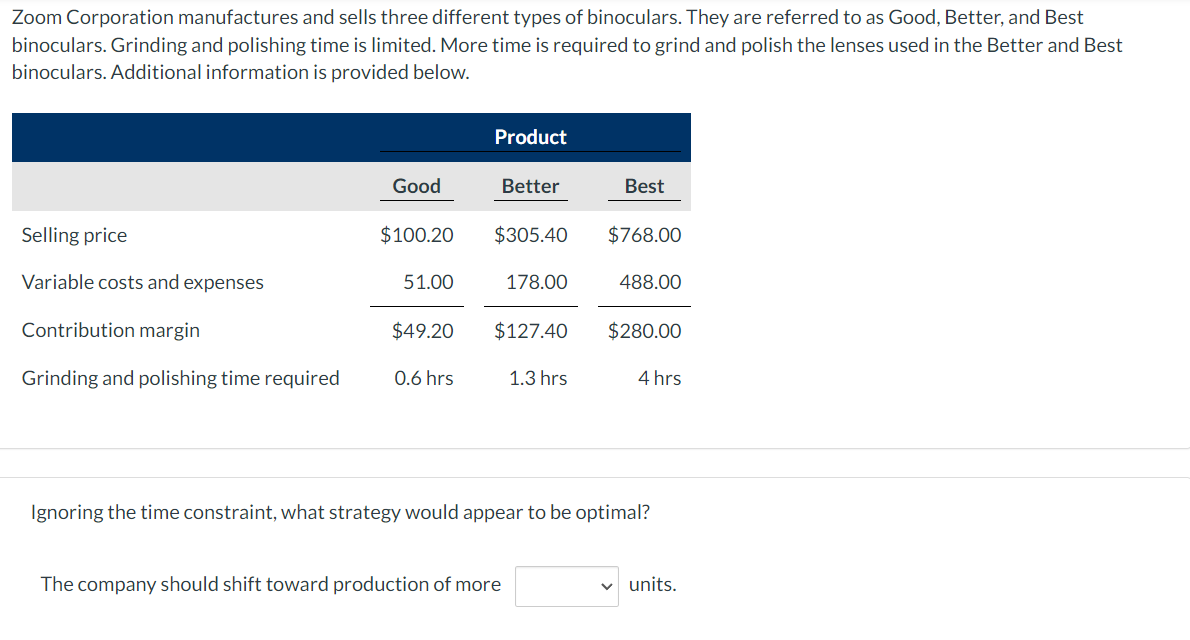Select the Better selling price $305.40
Image resolution: width=1190 pixels, height=640 pixels.
pyautogui.click(x=530, y=235)
